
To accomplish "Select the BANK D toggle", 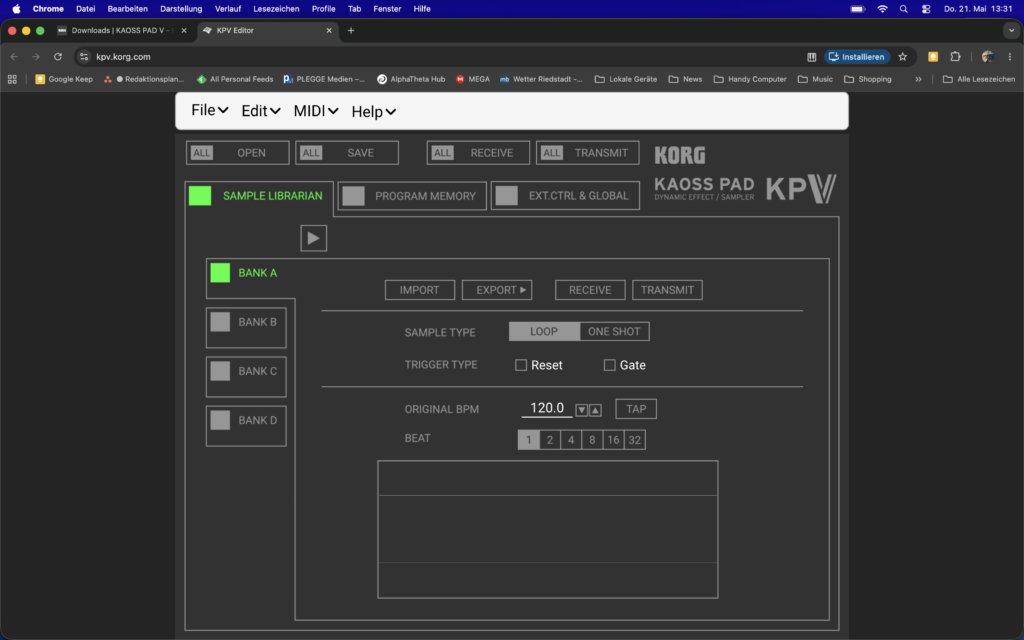I will click(220, 420).
